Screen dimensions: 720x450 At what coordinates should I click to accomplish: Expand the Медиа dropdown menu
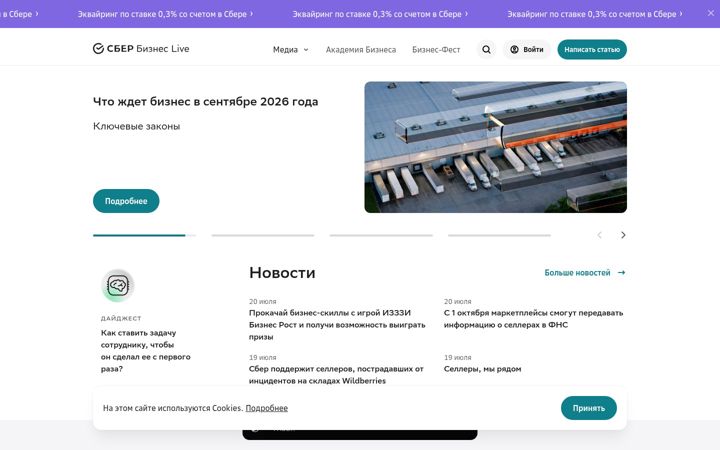tap(291, 50)
